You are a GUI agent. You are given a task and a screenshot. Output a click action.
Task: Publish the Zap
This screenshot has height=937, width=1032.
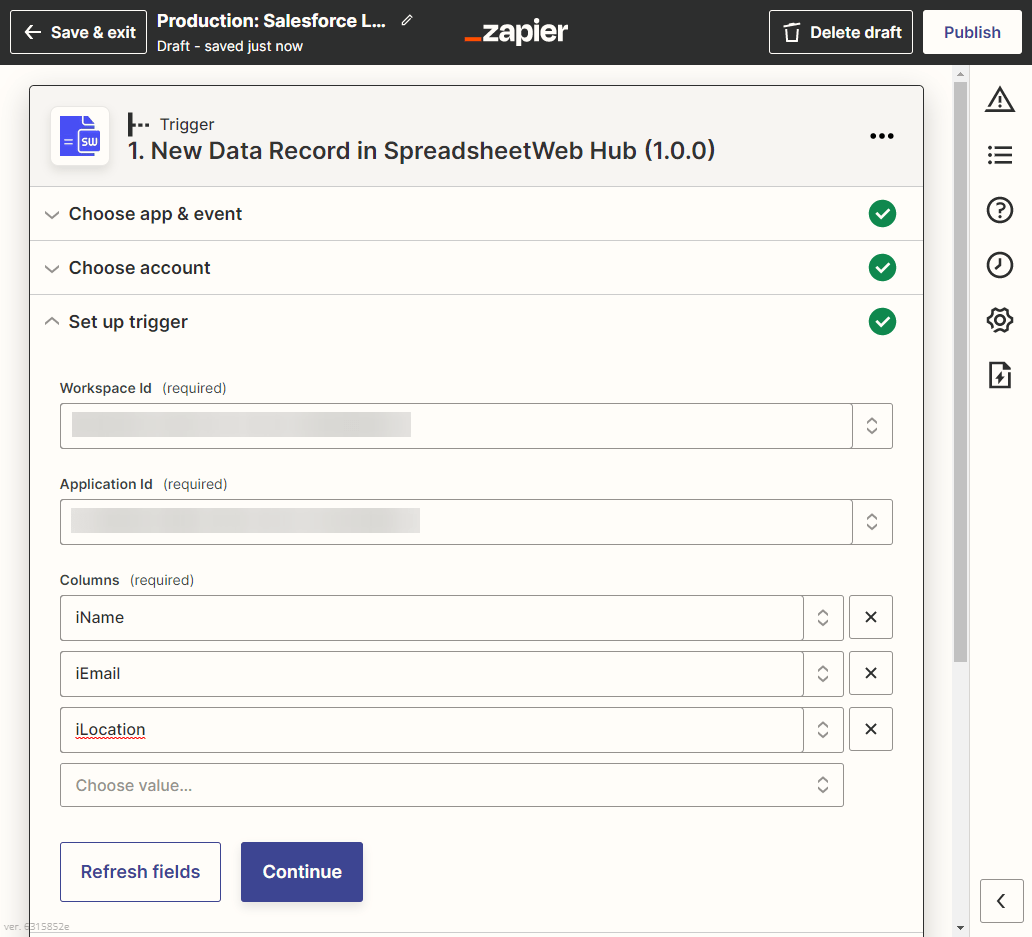[972, 32]
